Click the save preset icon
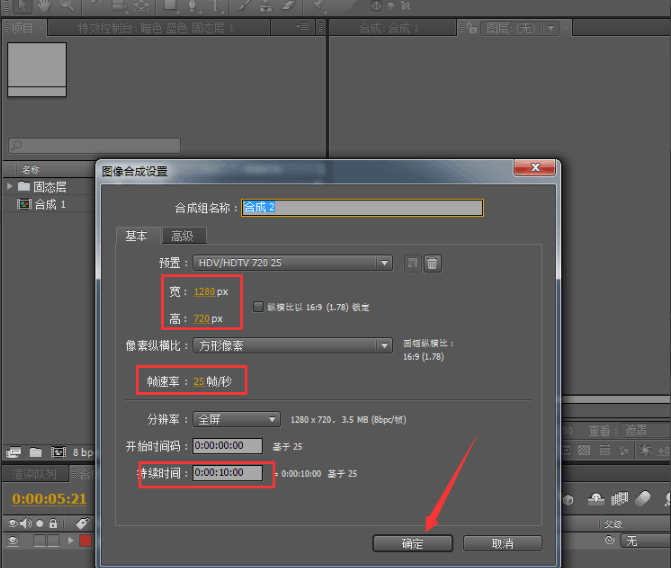 (412, 263)
